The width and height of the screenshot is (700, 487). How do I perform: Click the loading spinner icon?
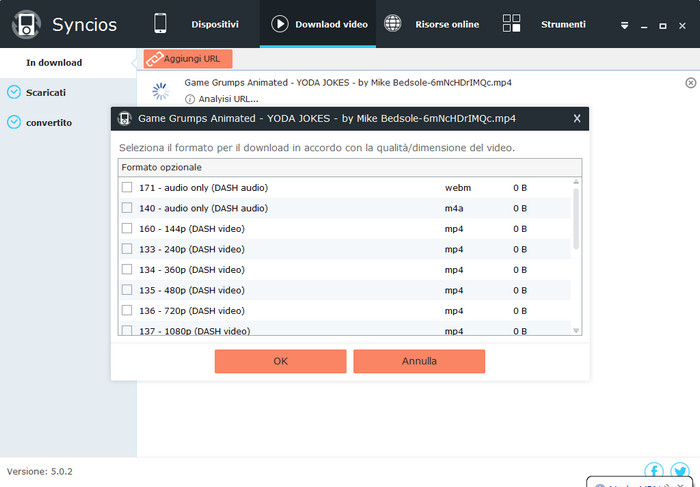click(161, 91)
